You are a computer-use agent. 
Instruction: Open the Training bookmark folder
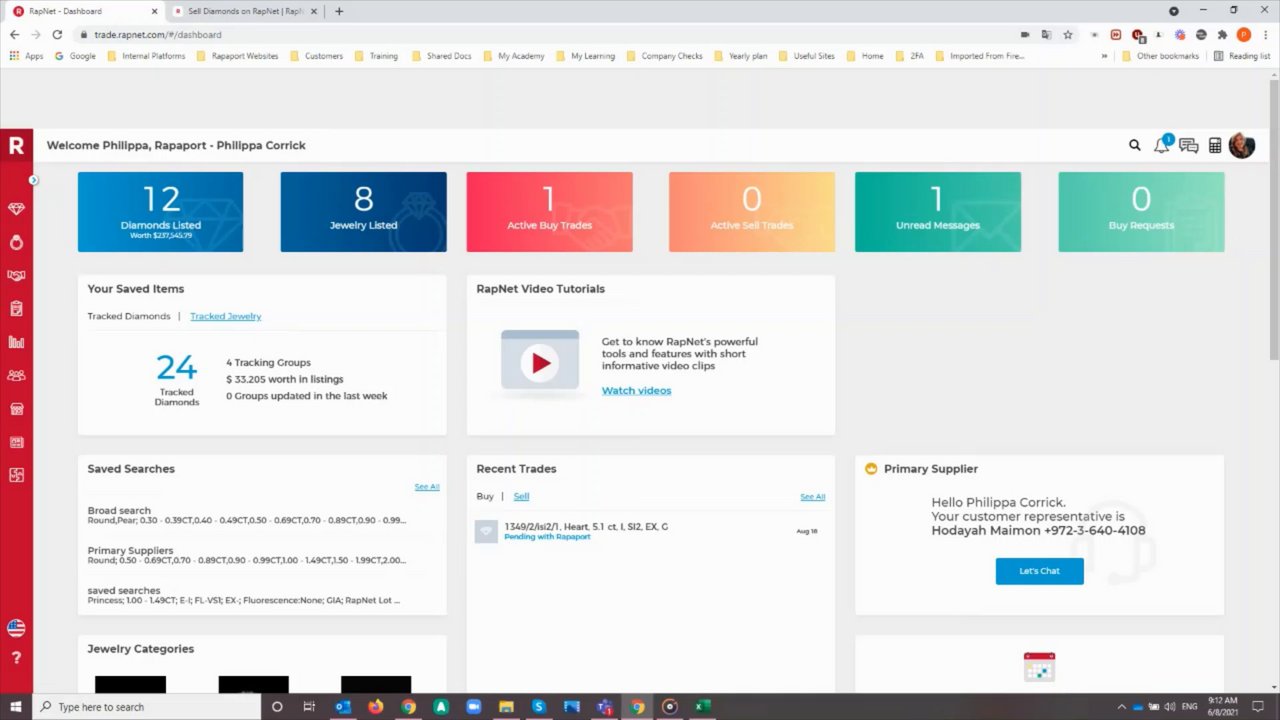375,56
